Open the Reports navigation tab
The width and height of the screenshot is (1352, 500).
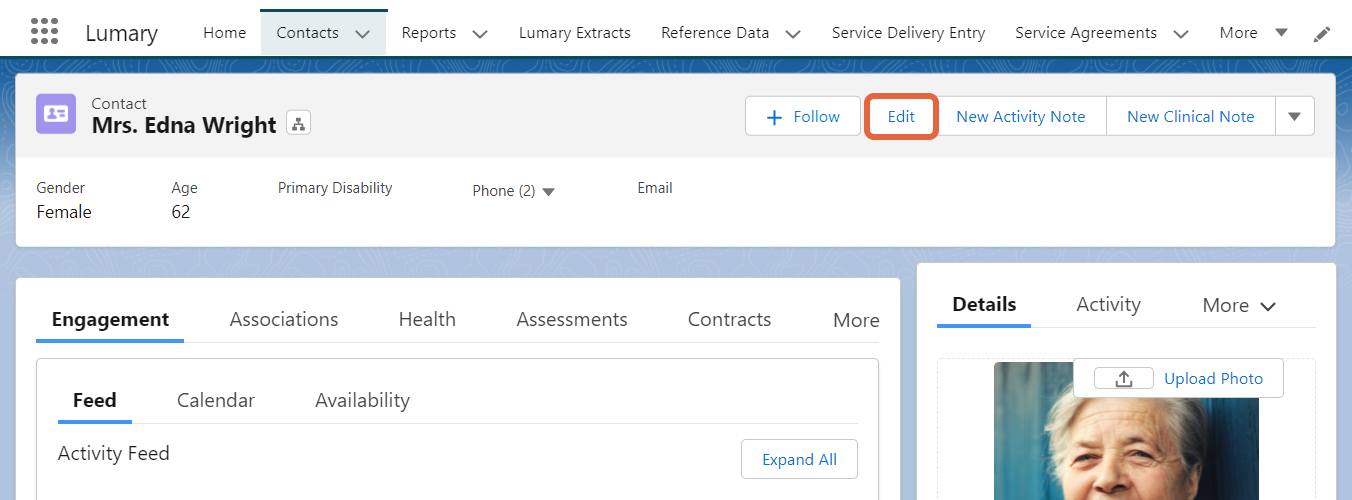pos(428,33)
